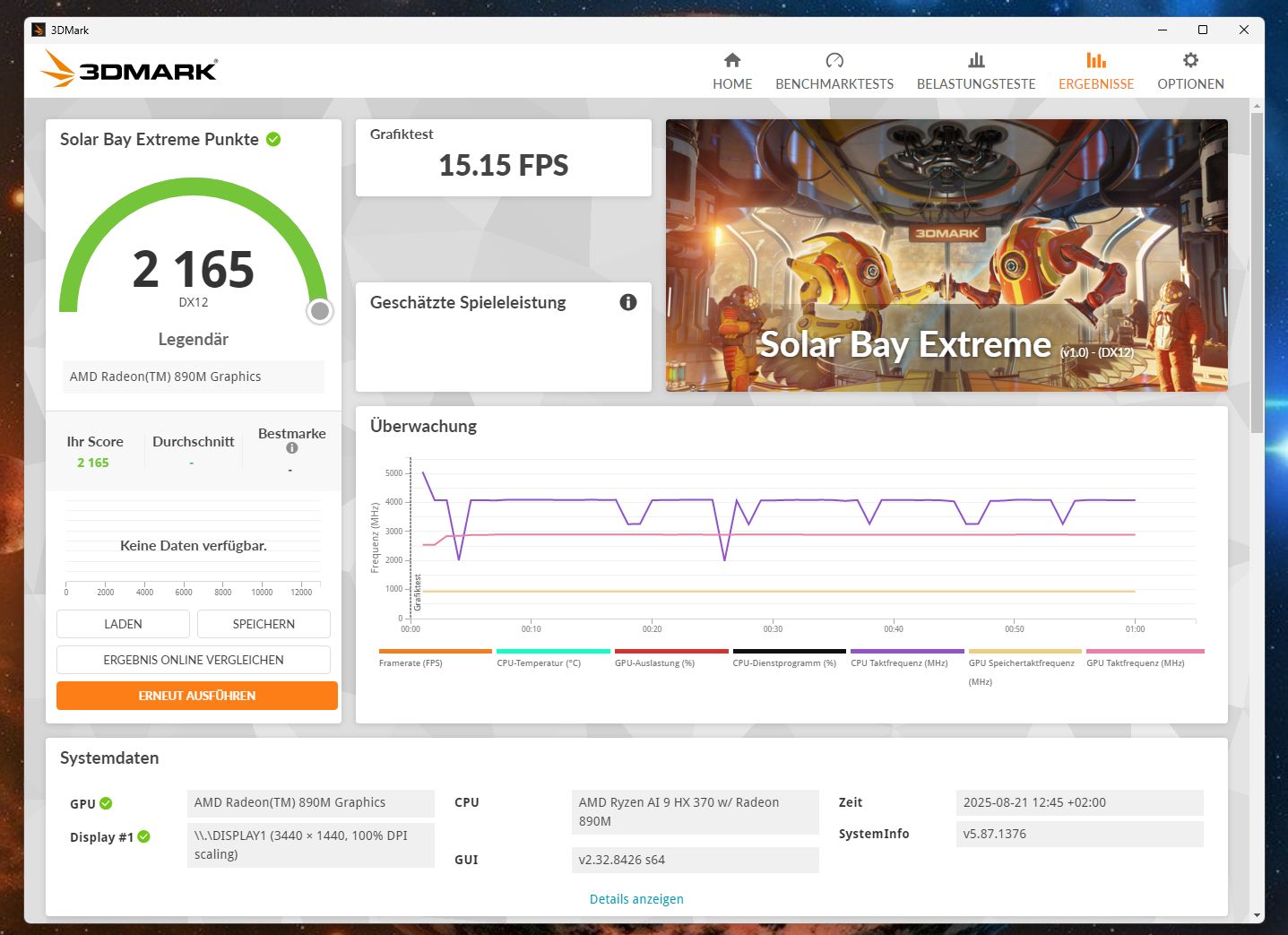
Task: Click the Durchschnitt column heading
Action: pyautogui.click(x=194, y=441)
